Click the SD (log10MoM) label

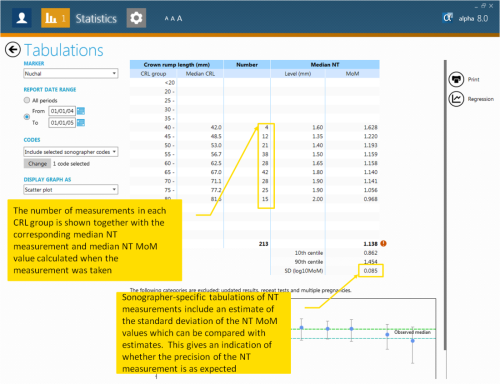304,271
